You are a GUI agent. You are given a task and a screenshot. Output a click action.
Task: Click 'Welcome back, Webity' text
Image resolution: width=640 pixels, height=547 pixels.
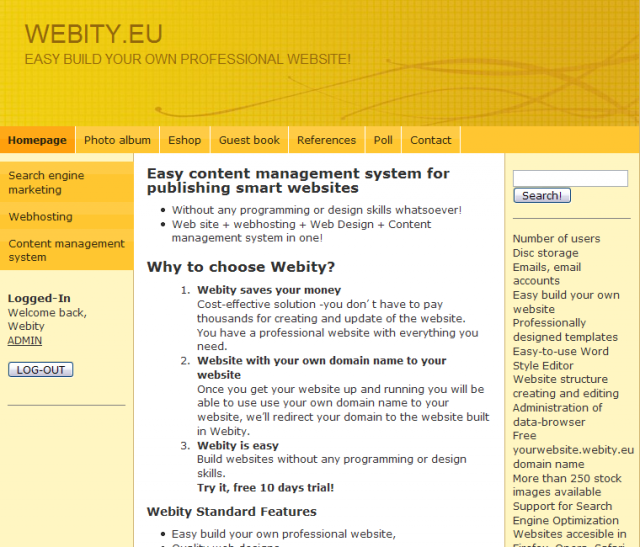click(47, 319)
